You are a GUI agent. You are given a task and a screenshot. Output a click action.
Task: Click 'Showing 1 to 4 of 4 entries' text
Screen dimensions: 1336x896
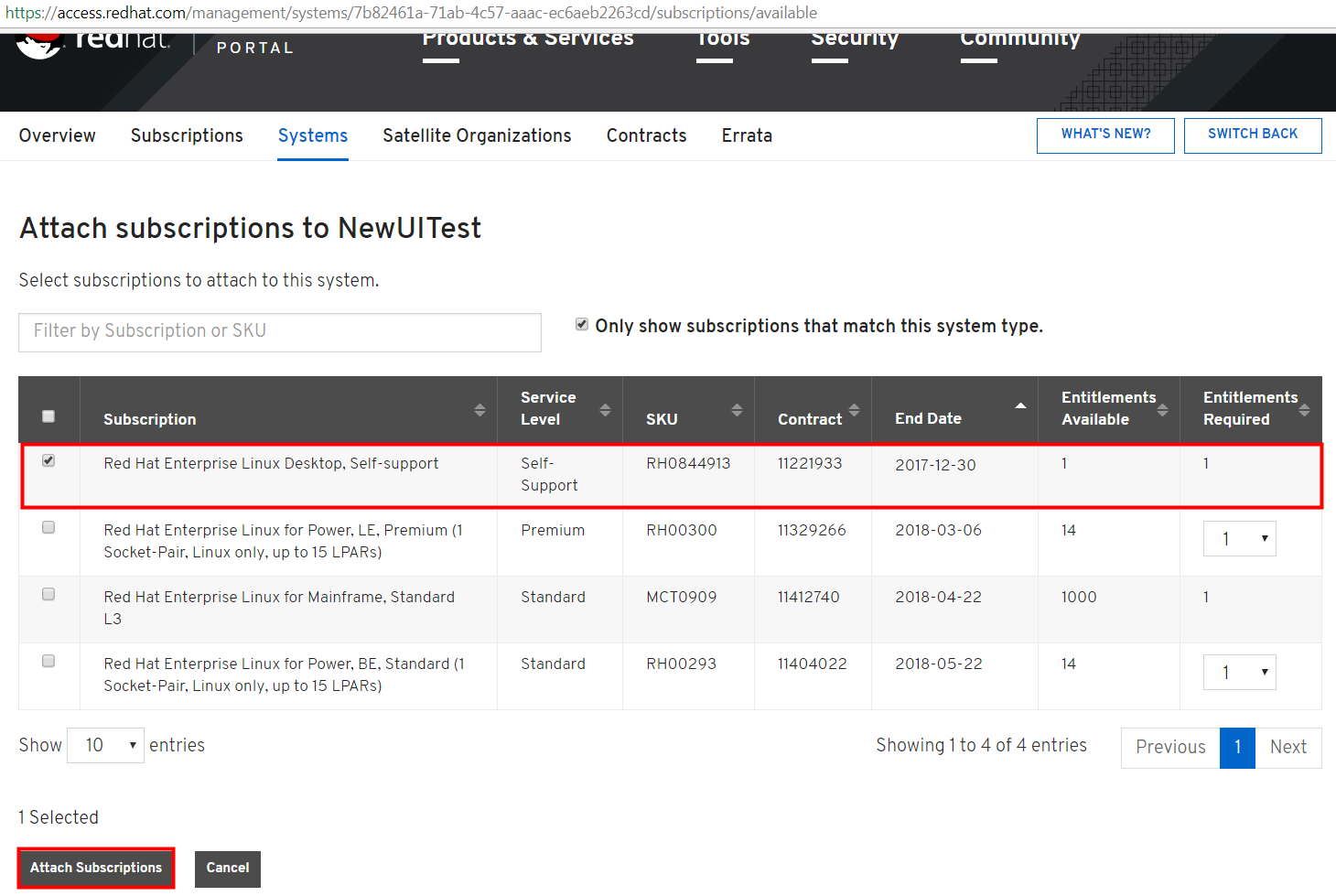click(981, 745)
